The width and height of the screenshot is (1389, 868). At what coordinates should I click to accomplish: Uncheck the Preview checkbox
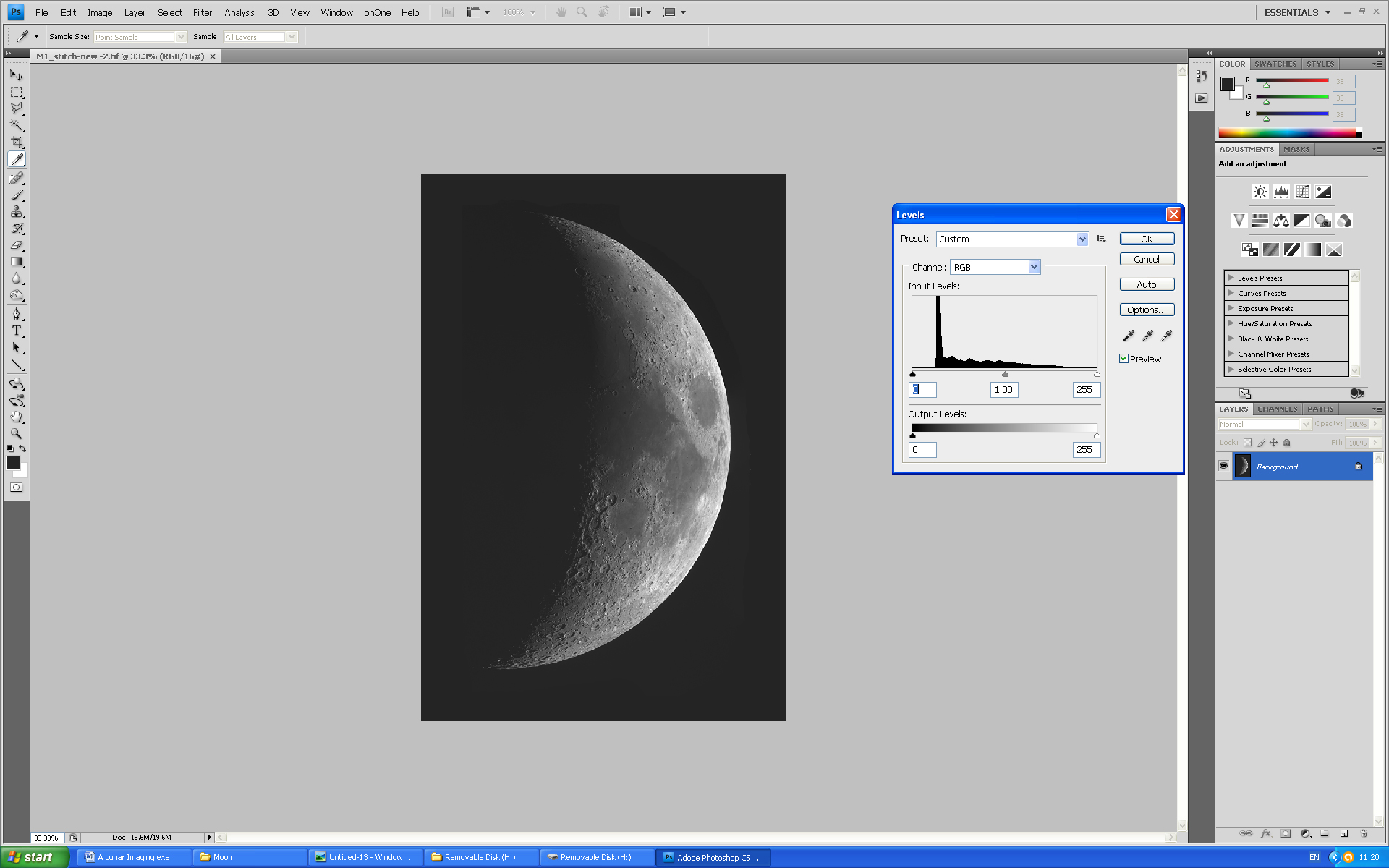click(1124, 359)
